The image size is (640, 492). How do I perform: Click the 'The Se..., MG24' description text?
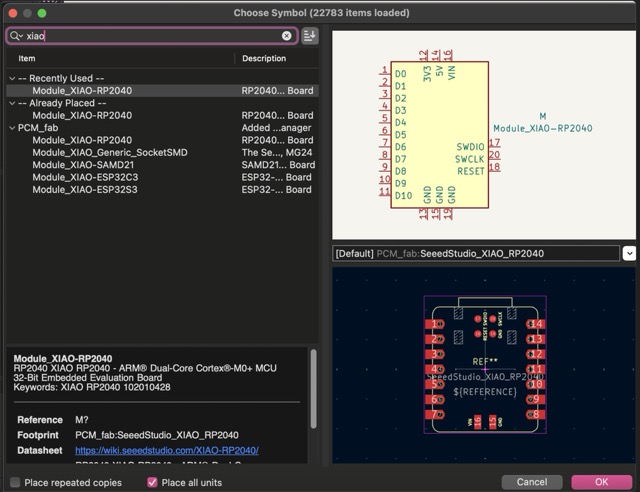coord(277,153)
